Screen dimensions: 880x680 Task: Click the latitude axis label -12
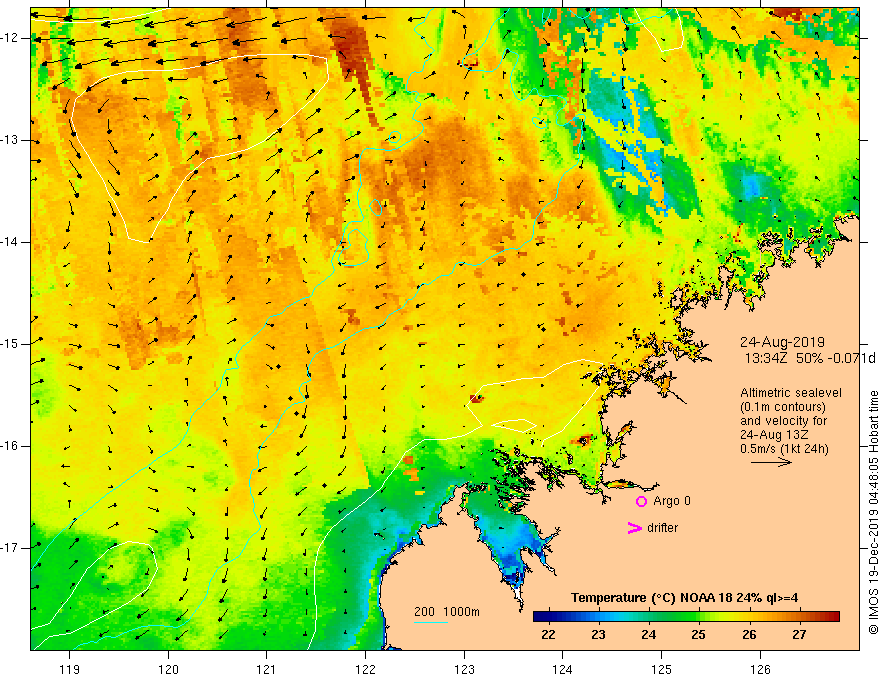pyautogui.click(x=11, y=38)
